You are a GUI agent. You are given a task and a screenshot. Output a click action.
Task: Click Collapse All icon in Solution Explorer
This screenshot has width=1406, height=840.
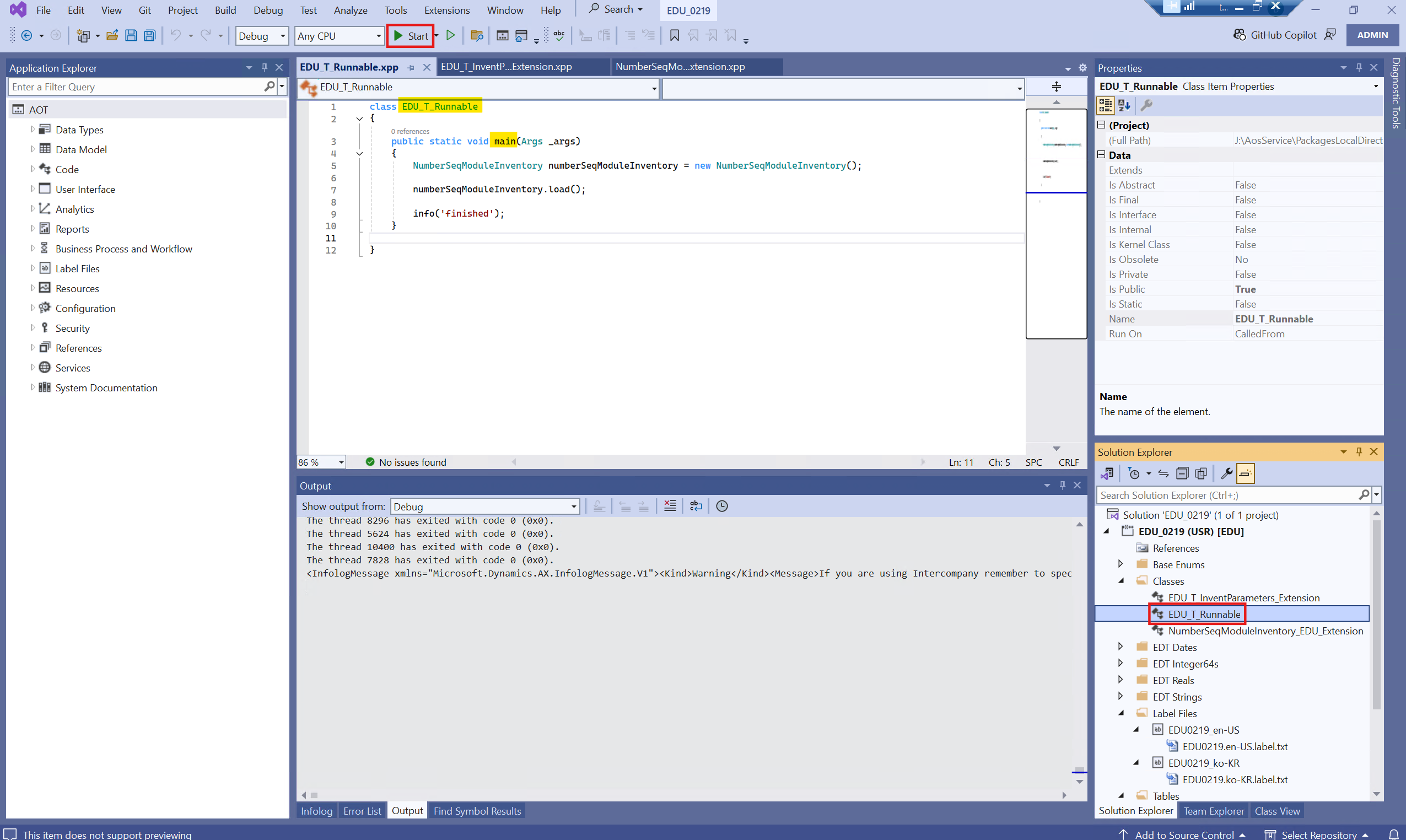pyautogui.click(x=1182, y=473)
